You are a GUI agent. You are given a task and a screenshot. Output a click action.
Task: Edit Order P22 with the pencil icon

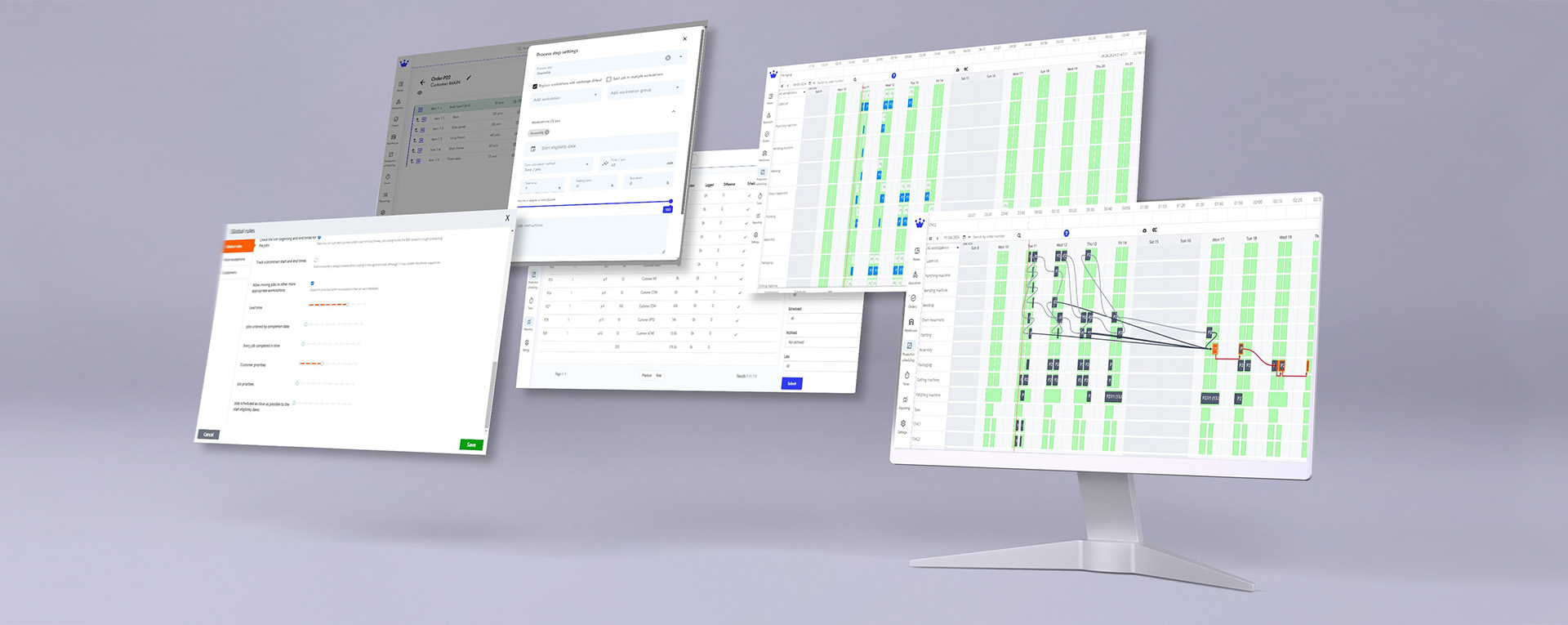[x=469, y=78]
